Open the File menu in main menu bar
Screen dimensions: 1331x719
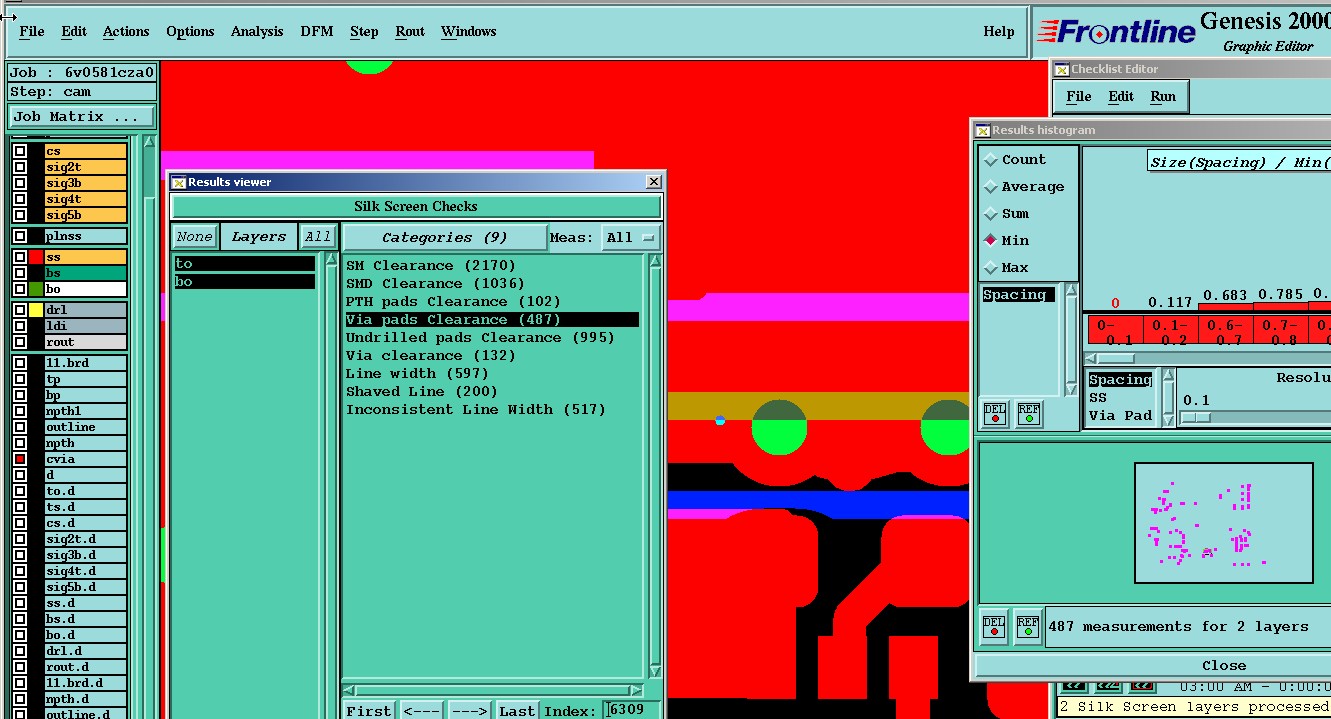32,31
